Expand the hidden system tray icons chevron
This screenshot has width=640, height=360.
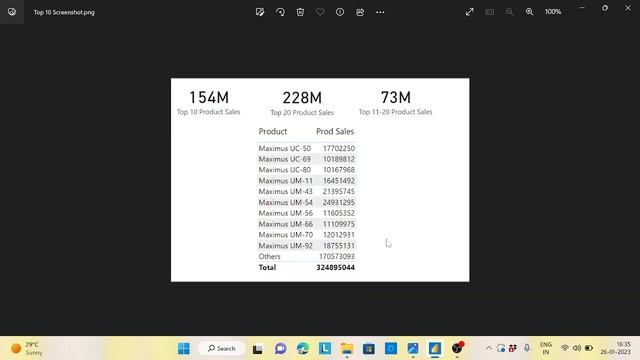pyautogui.click(x=489, y=348)
